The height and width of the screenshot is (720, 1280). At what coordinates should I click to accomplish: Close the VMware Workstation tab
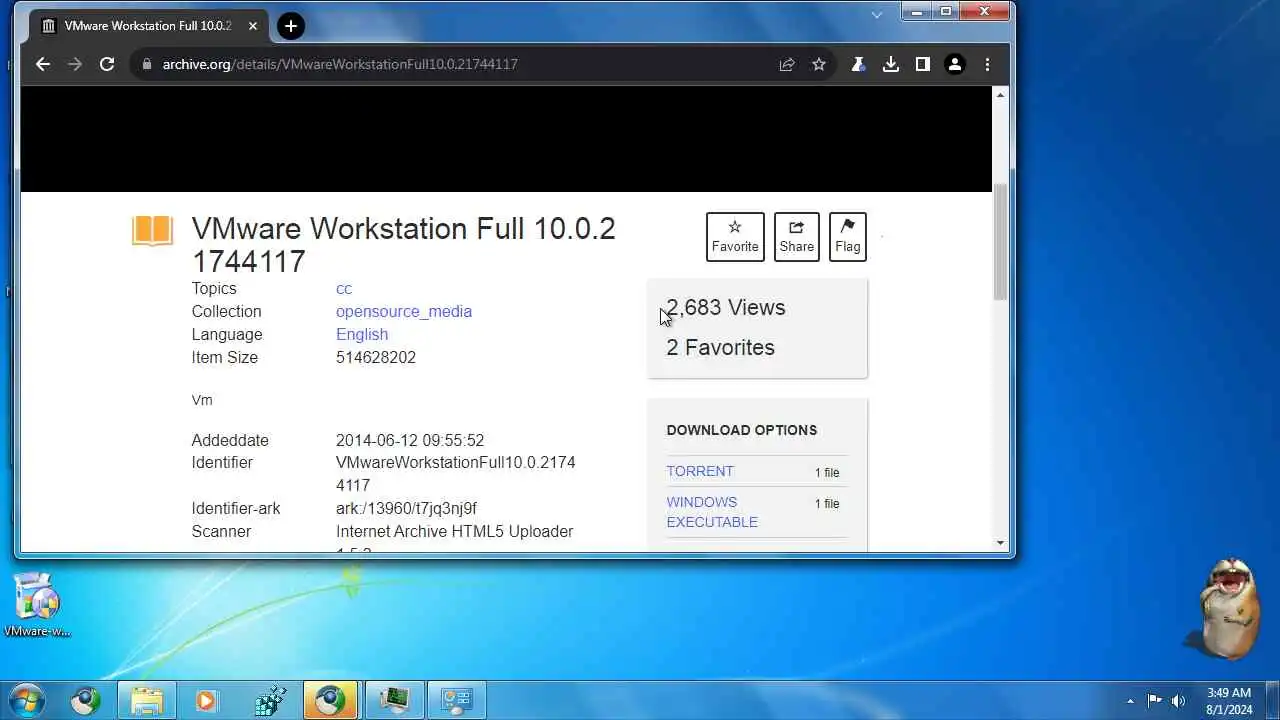[x=252, y=26]
